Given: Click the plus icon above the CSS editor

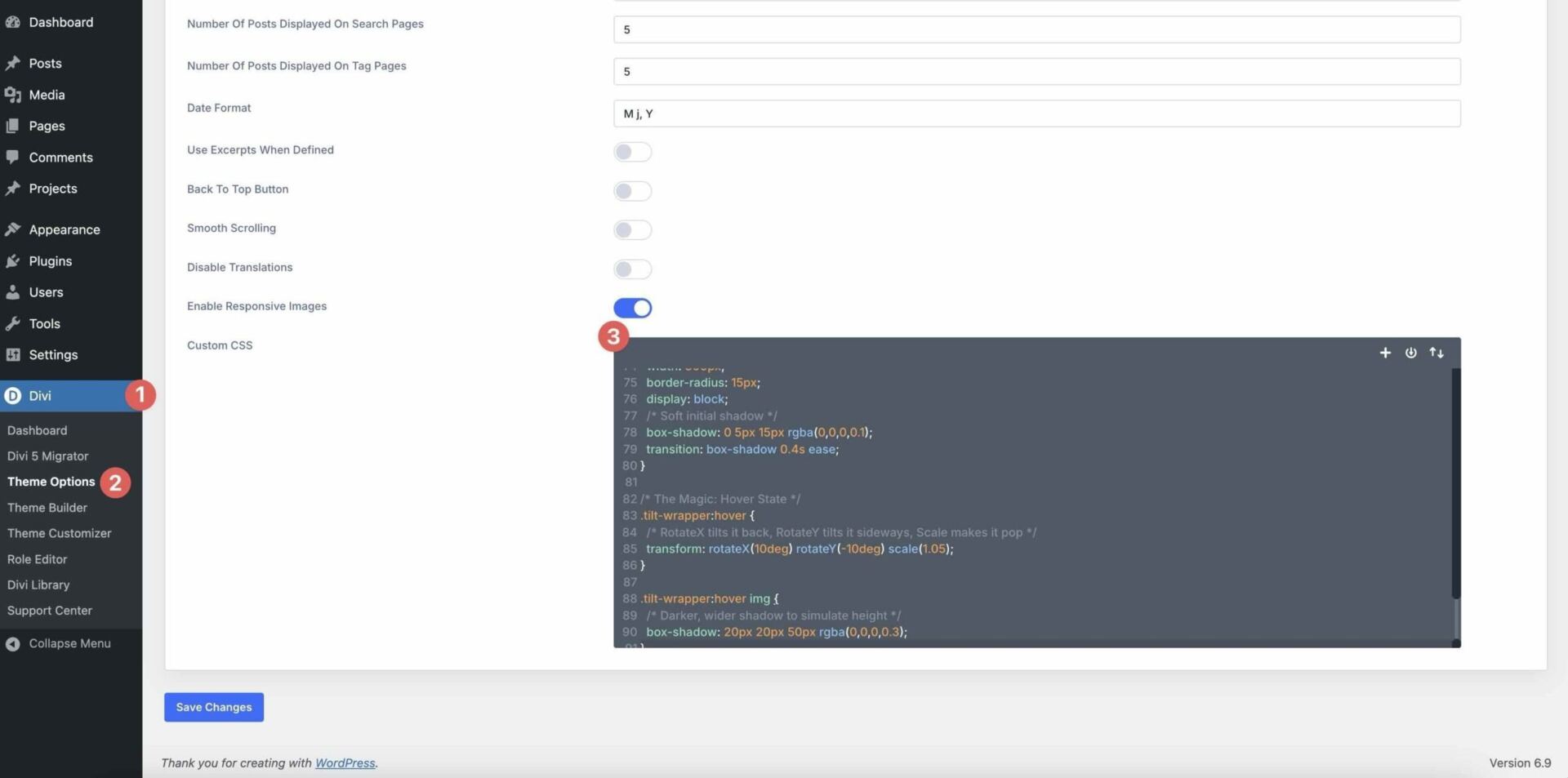Looking at the screenshot, I should coord(1385,353).
